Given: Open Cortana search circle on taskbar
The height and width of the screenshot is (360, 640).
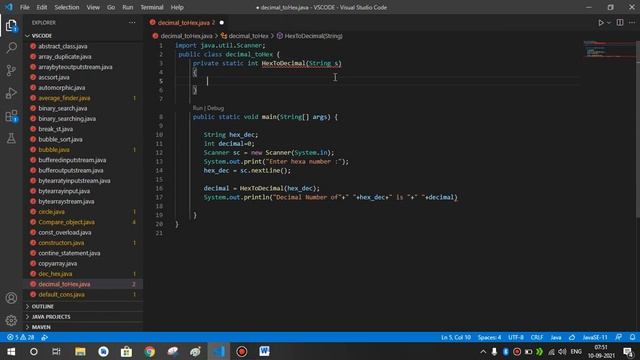Looking at the screenshot, I should [x=34, y=351].
